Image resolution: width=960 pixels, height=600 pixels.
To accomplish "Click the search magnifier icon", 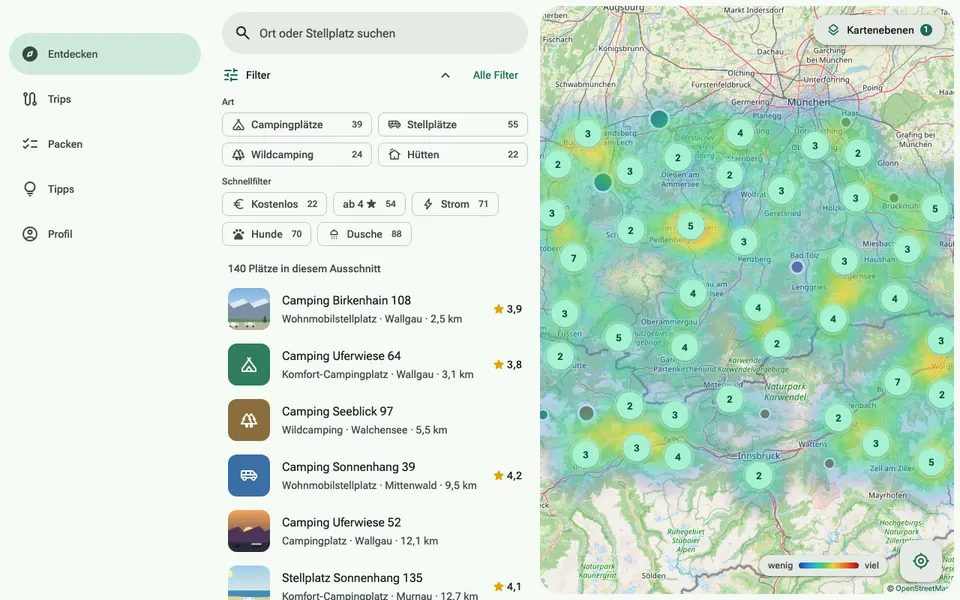I will pyautogui.click(x=242, y=33).
